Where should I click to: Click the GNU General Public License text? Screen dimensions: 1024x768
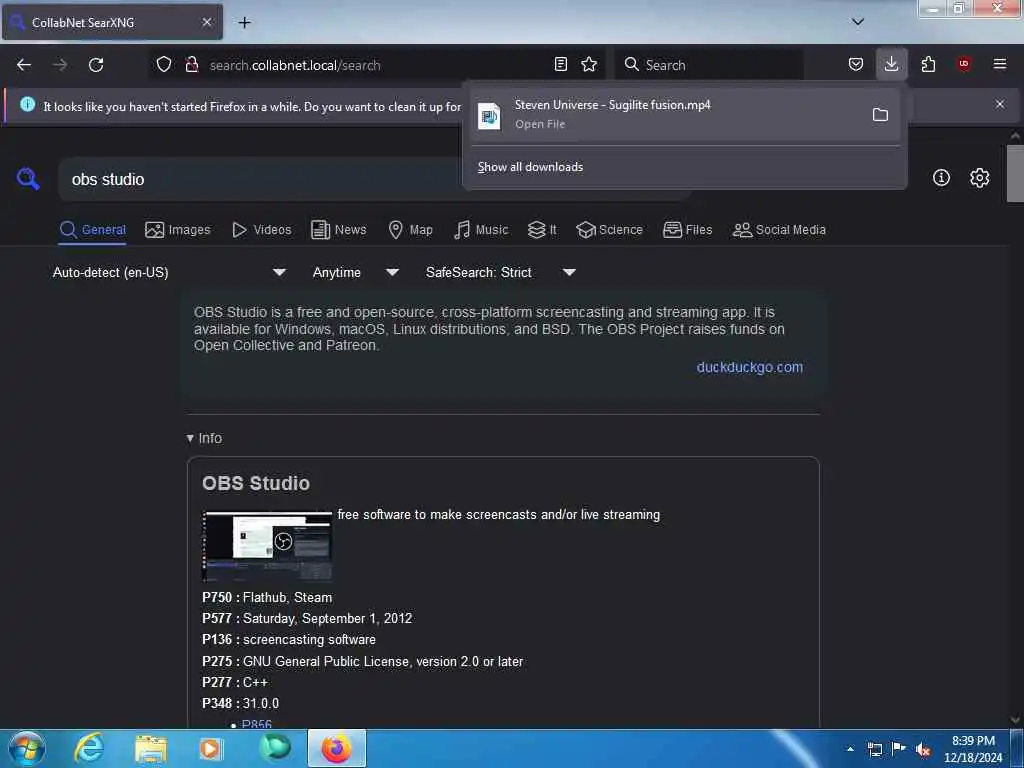383,662
